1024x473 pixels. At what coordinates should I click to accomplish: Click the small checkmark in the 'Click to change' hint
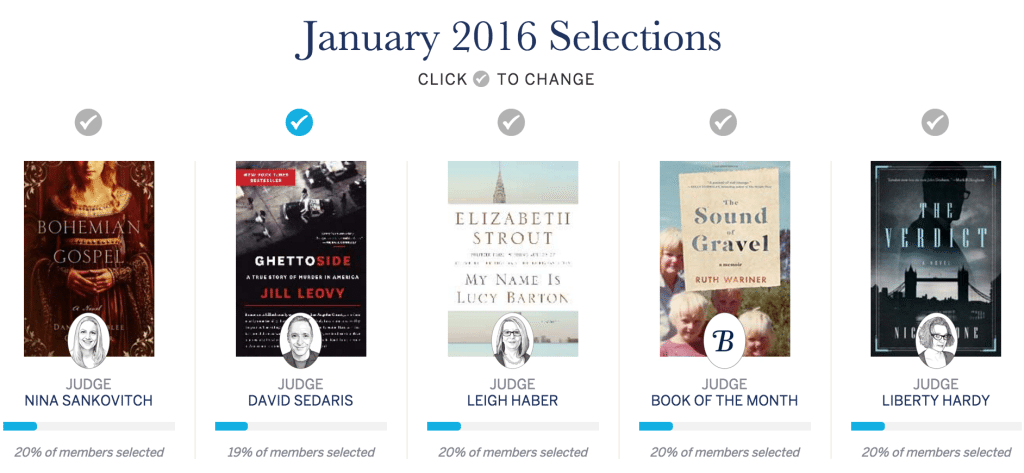(481, 80)
